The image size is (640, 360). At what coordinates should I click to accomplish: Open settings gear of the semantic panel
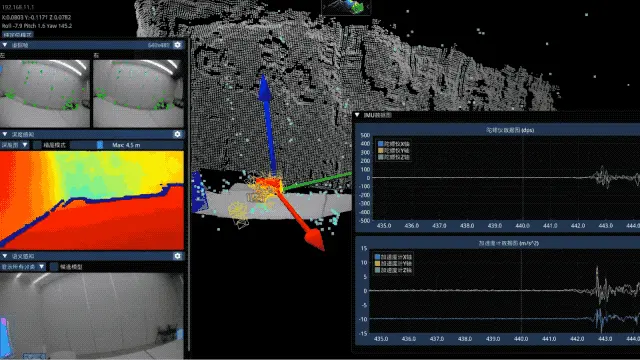[178, 256]
